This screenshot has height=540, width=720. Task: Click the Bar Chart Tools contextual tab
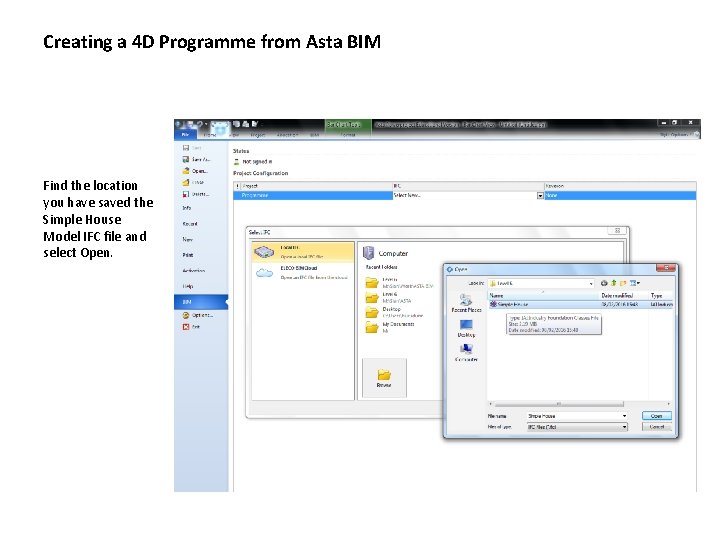[348, 124]
